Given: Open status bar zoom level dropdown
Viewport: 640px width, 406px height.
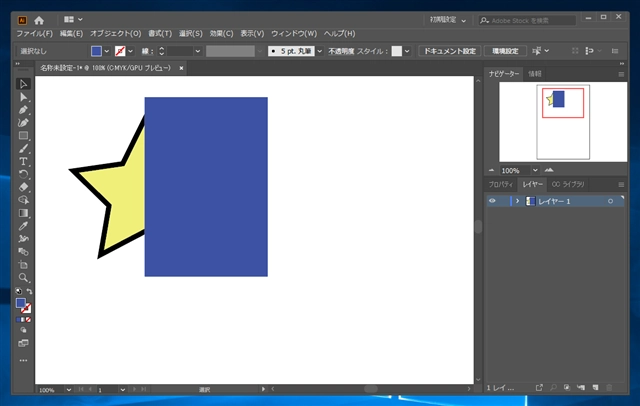Looking at the screenshot, I should (x=69, y=390).
